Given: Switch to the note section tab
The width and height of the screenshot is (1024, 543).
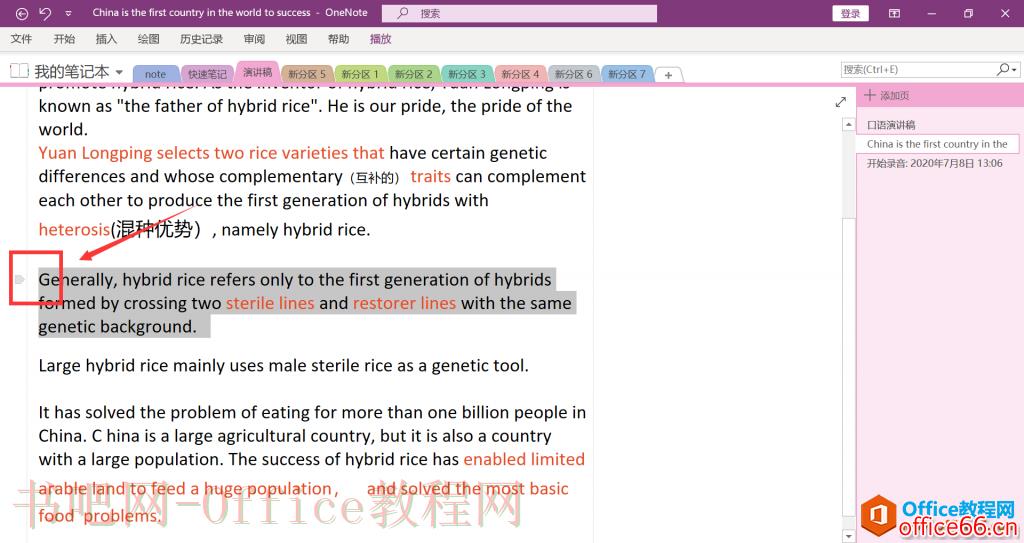Looking at the screenshot, I should [155, 74].
